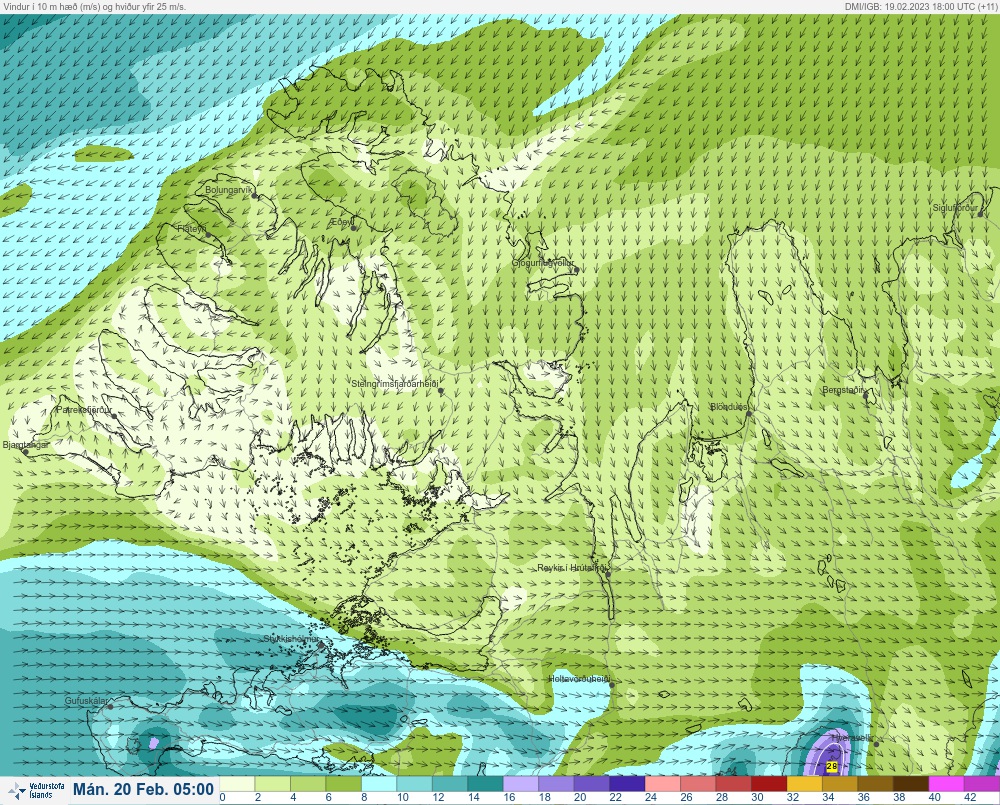Click the Steingrímsfjarðarheiði station label
This screenshot has height=805, width=1000.
tap(395, 384)
